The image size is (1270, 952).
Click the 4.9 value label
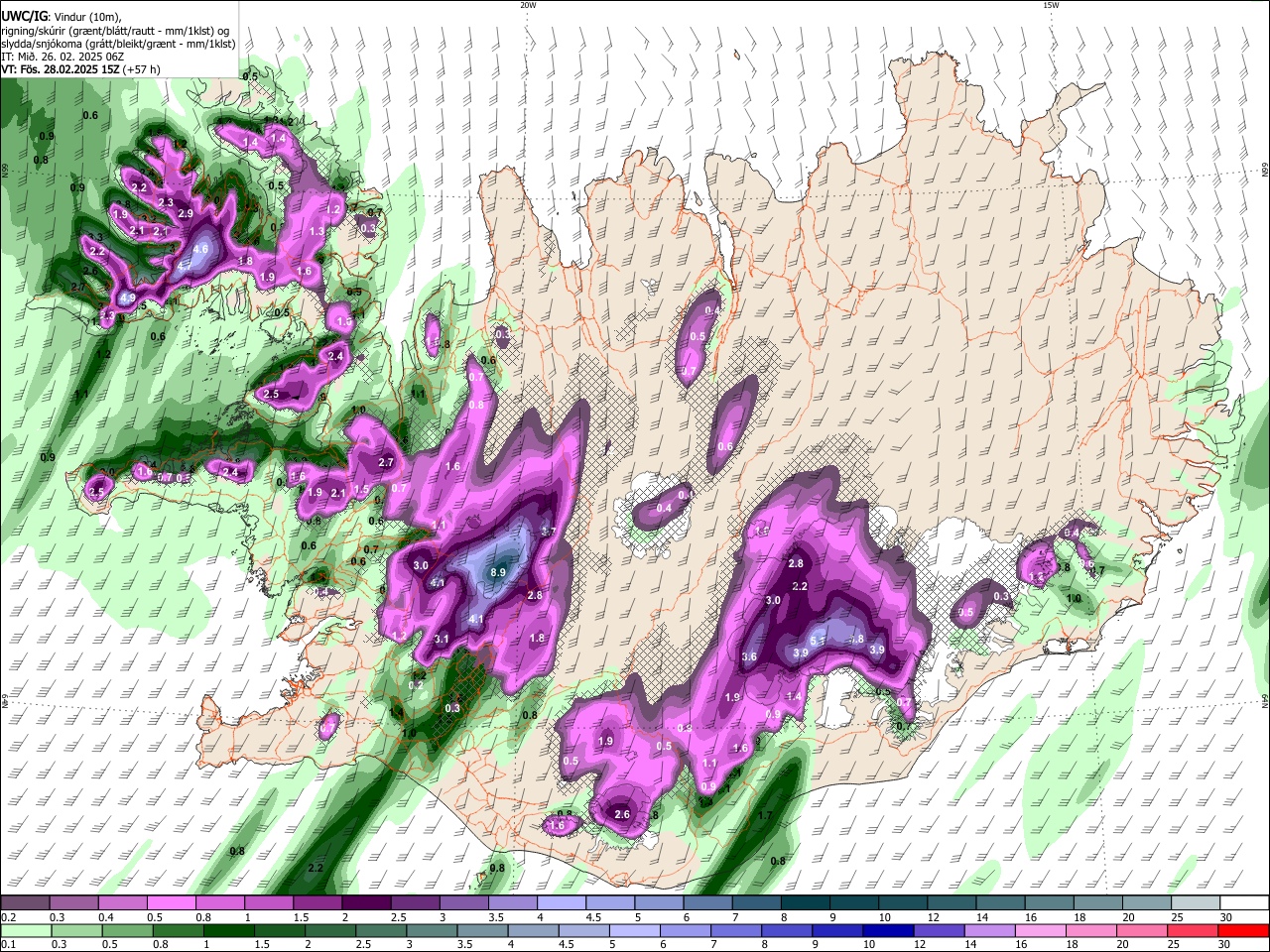[x=127, y=297]
